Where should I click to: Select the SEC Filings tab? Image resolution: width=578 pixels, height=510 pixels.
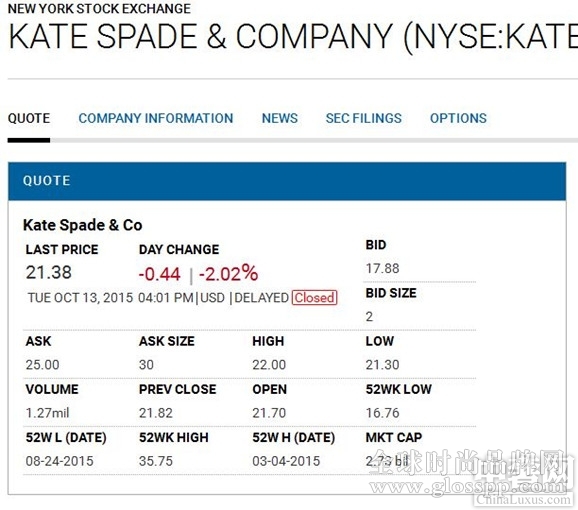[363, 118]
